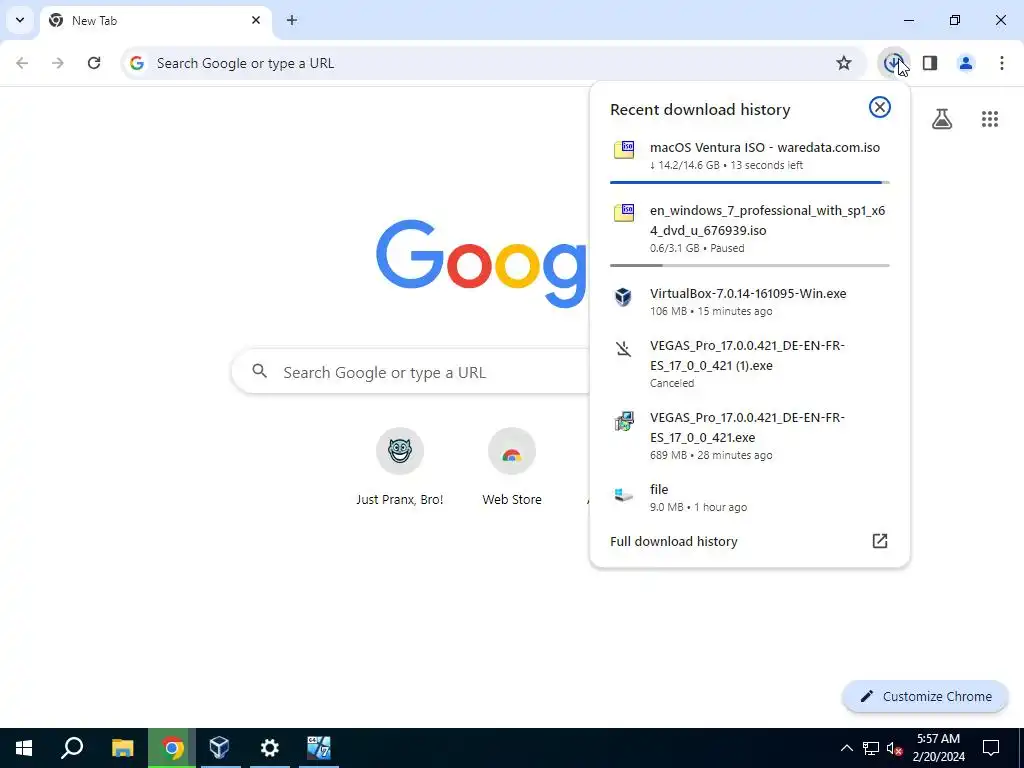Click the macOS Ventura ISO file icon
The image size is (1024, 768).
[624, 149]
